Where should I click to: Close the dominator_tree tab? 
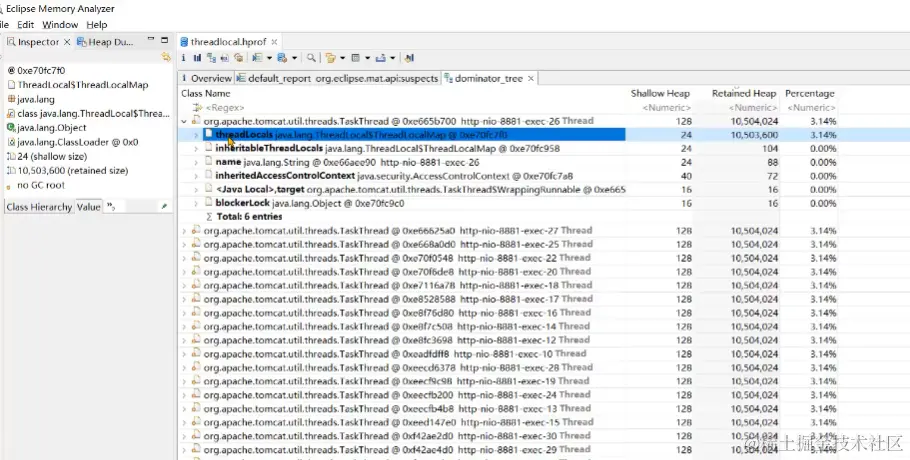point(530,78)
